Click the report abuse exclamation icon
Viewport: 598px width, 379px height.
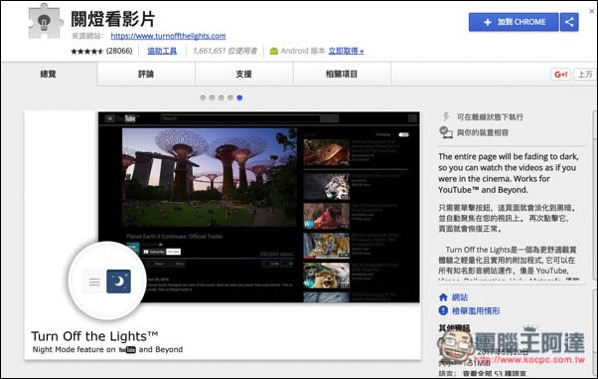443,311
